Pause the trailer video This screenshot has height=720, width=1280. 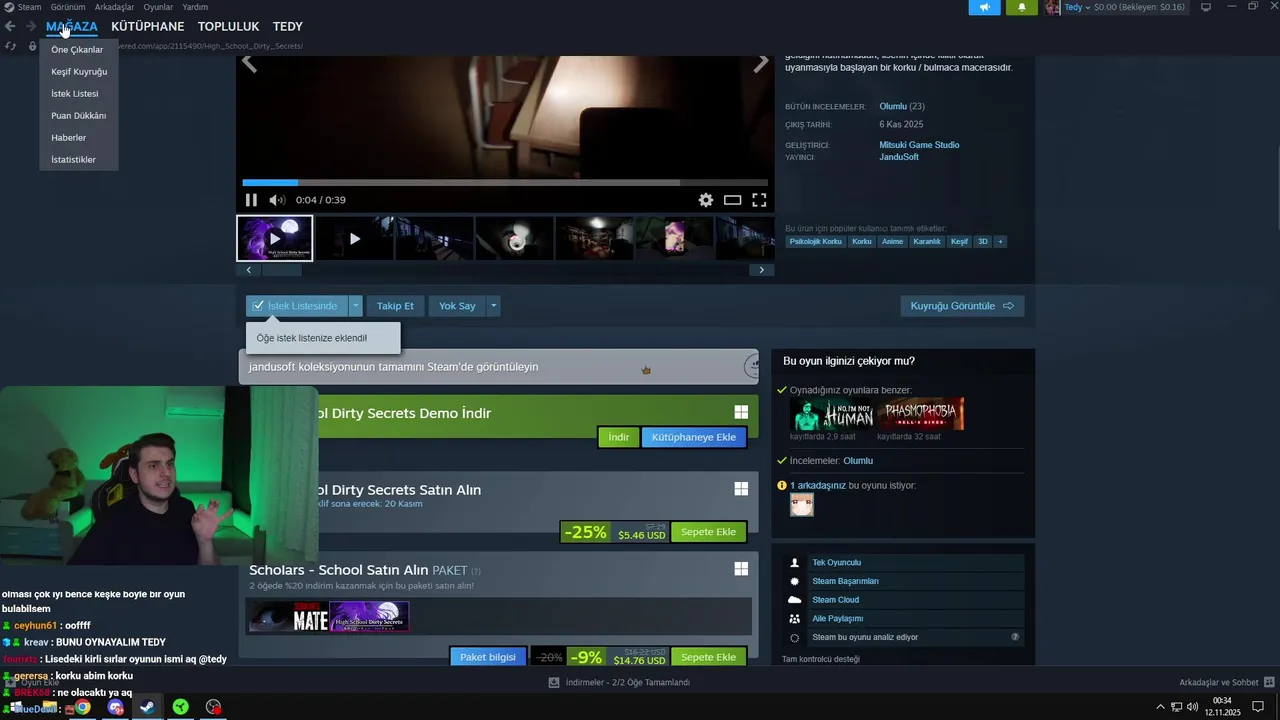[251, 200]
